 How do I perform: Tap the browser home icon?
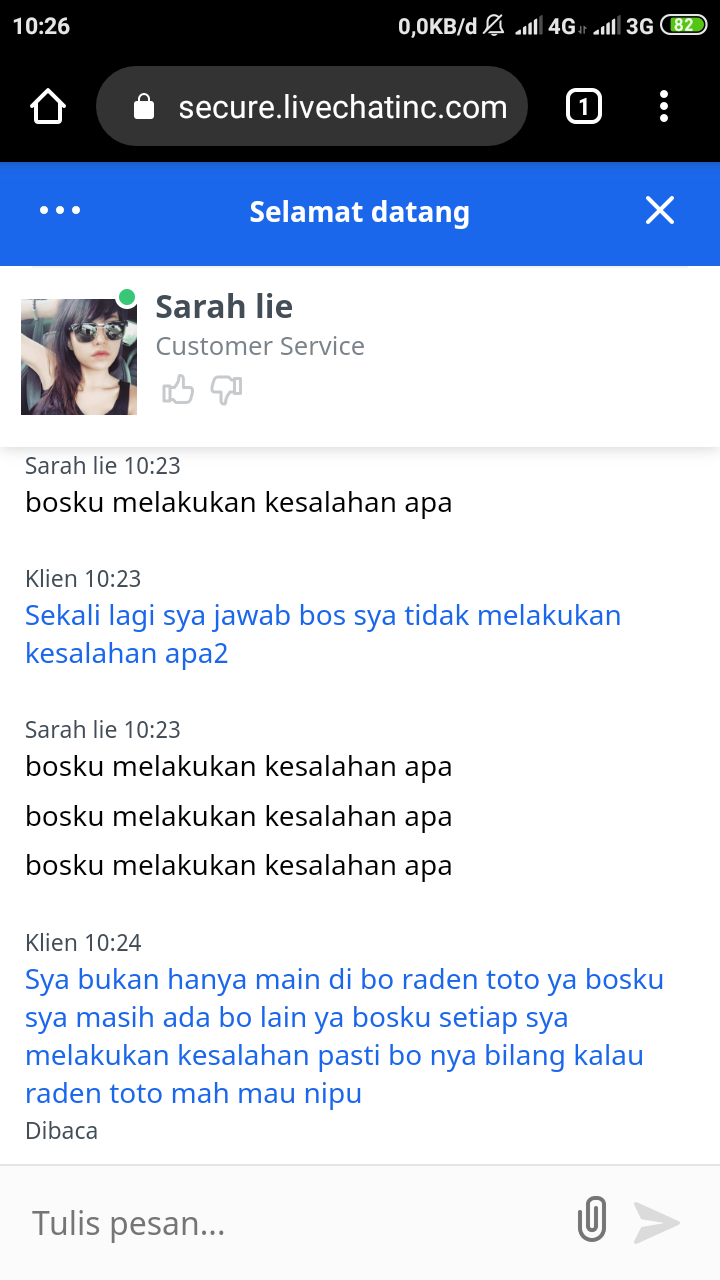pyautogui.click(x=48, y=107)
